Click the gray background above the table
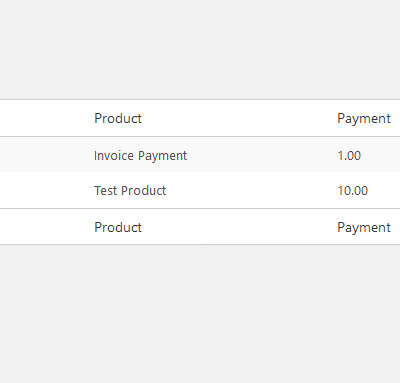 (200, 49)
